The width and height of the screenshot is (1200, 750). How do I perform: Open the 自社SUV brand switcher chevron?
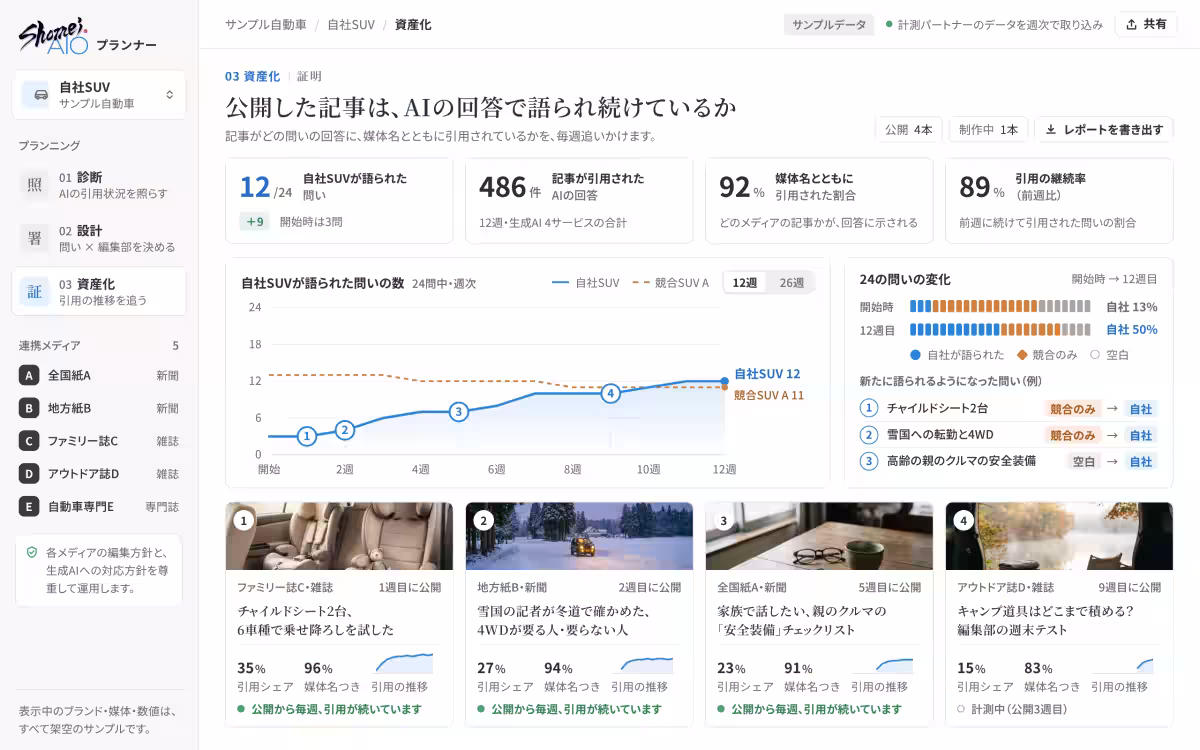[x=169, y=95]
